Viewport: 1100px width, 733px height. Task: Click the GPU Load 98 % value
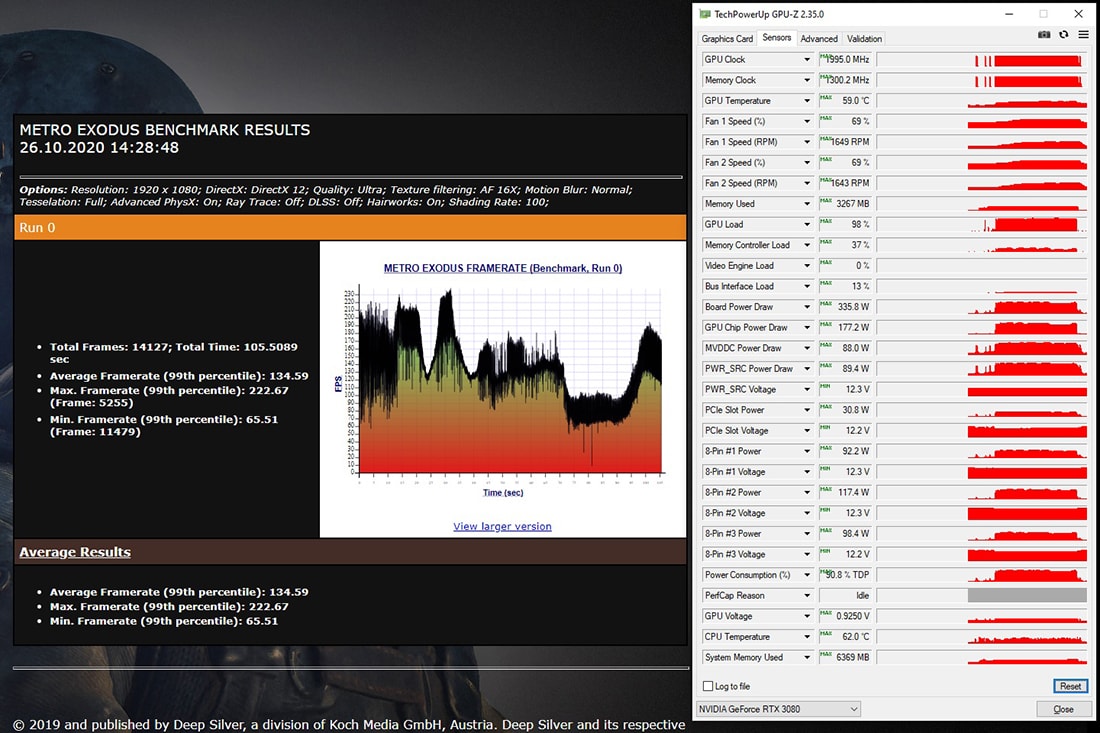[x=845, y=224]
